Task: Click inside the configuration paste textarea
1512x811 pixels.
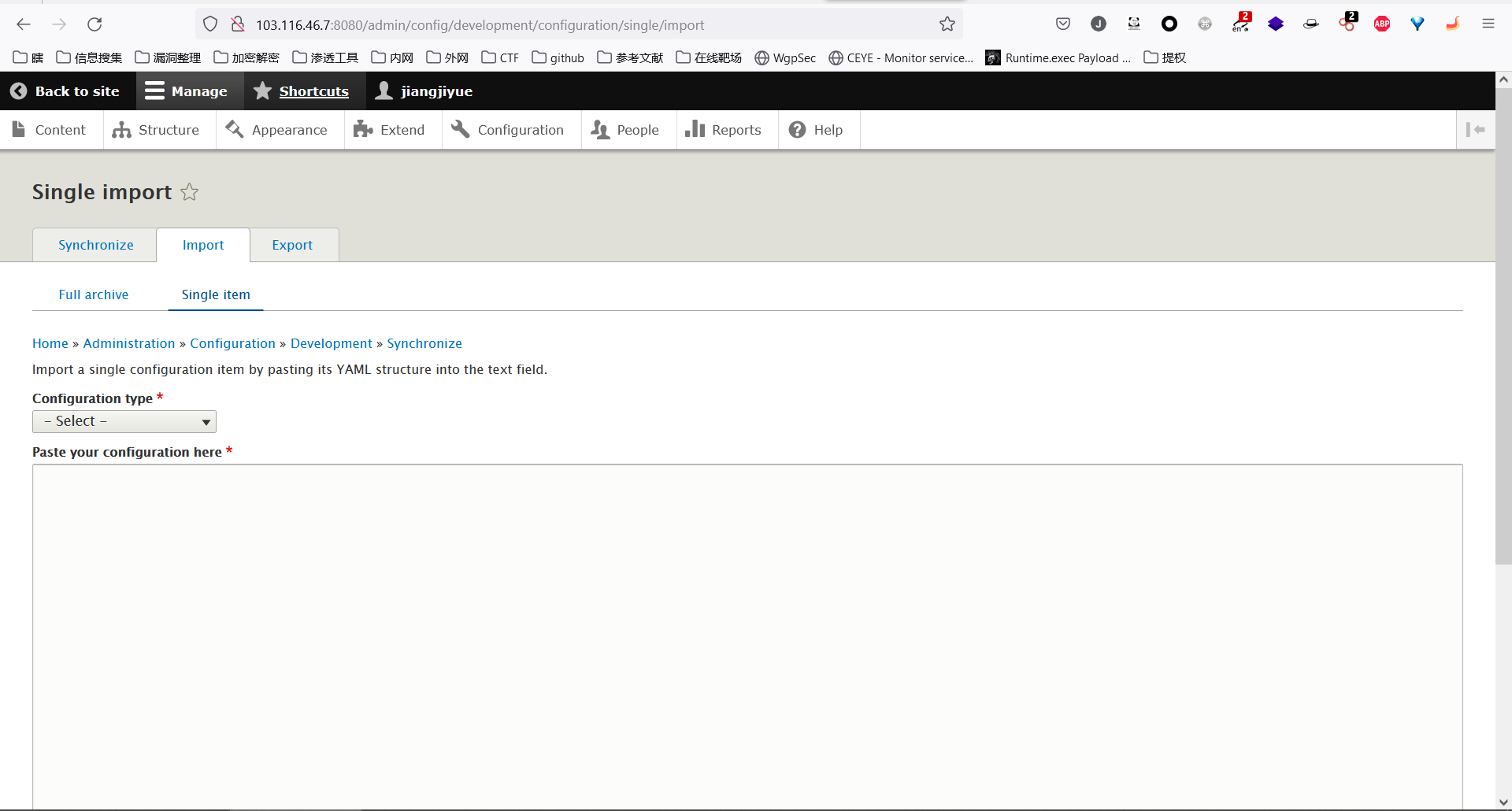Action: pos(747,630)
